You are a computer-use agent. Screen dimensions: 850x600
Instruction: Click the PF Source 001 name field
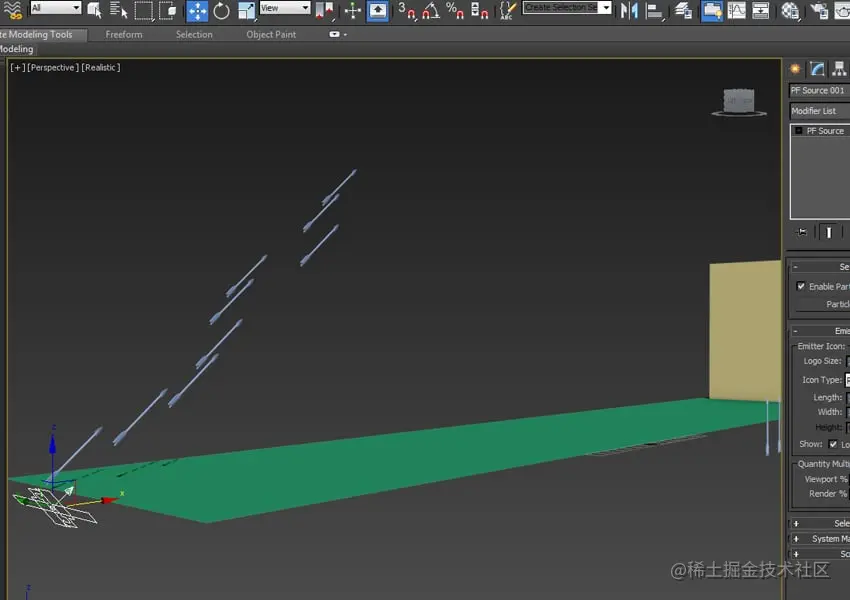coord(820,91)
